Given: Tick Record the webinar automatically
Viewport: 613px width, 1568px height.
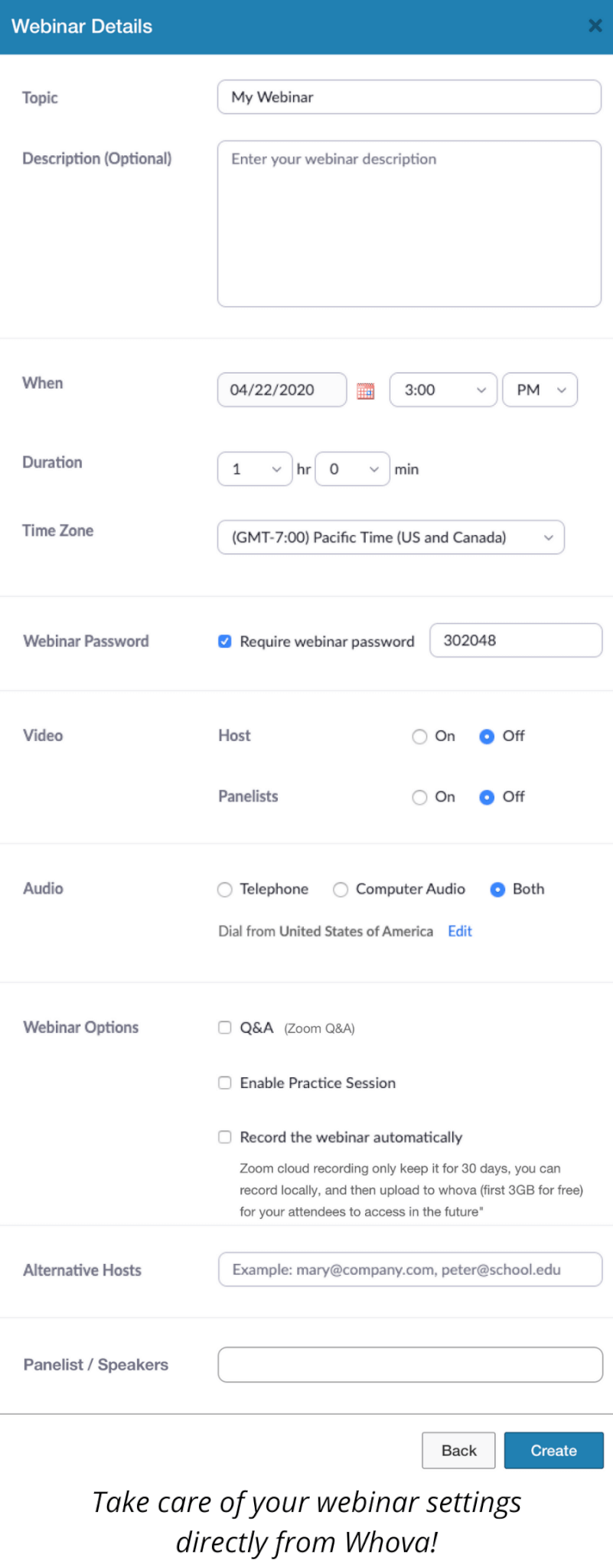Looking at the screenshot, I should (x=225, y=1137).
